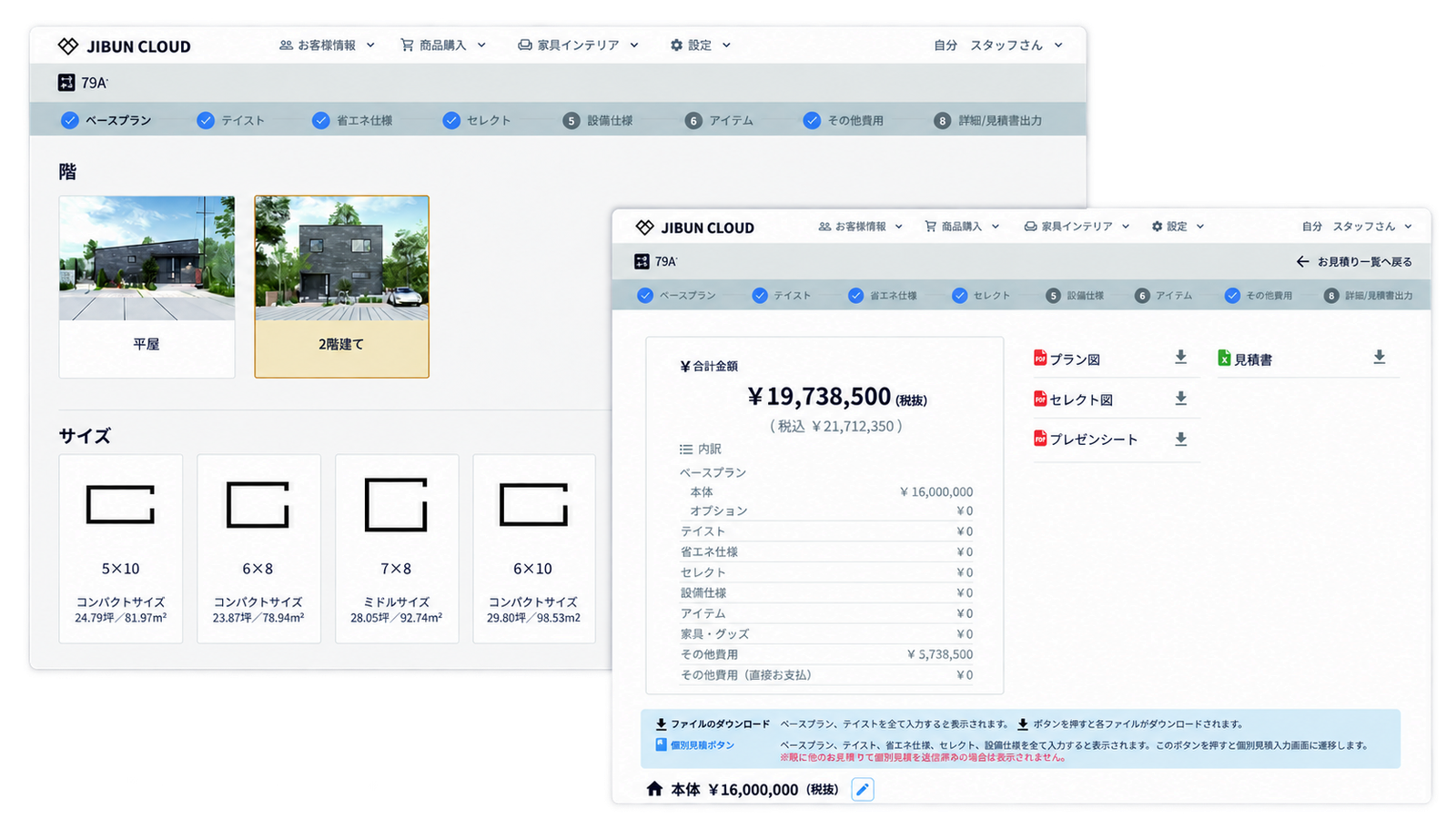Download the プレゼンシート via its arrow icon
Viewport: 1456px width, 819px height.
(1180, 440)
